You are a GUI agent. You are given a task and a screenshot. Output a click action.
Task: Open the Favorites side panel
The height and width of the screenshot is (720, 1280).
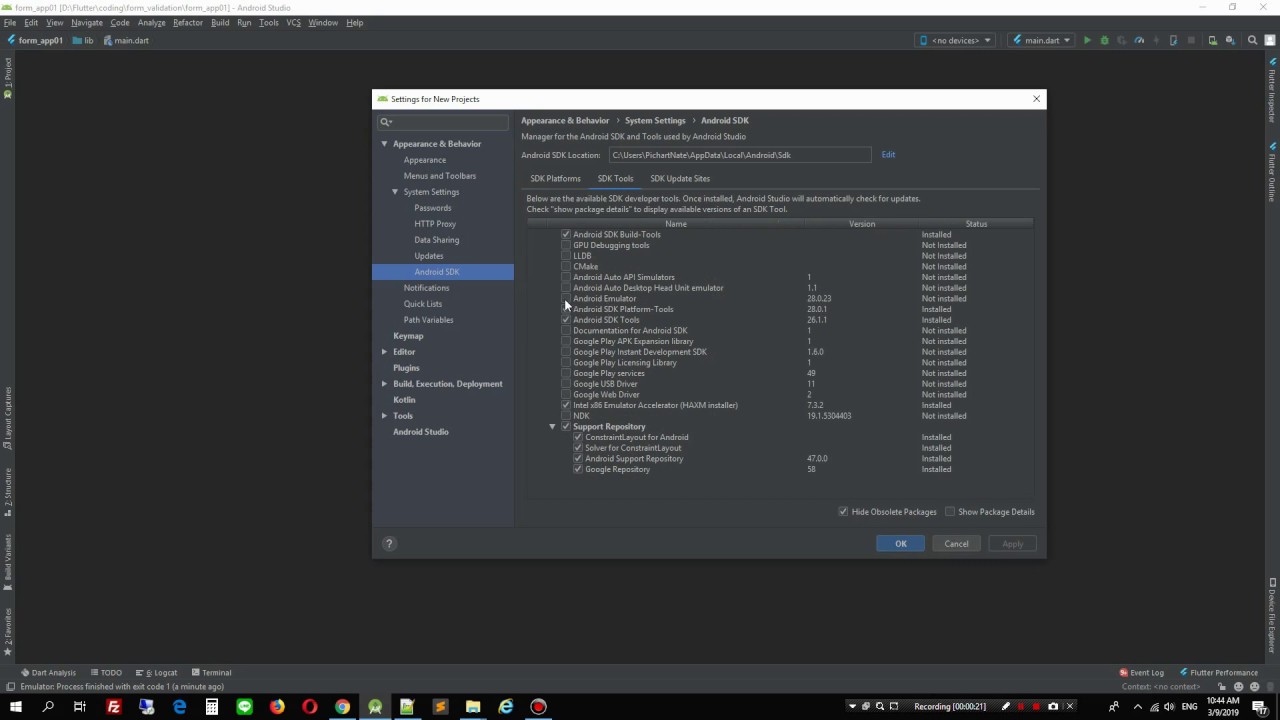coord(8,632)
